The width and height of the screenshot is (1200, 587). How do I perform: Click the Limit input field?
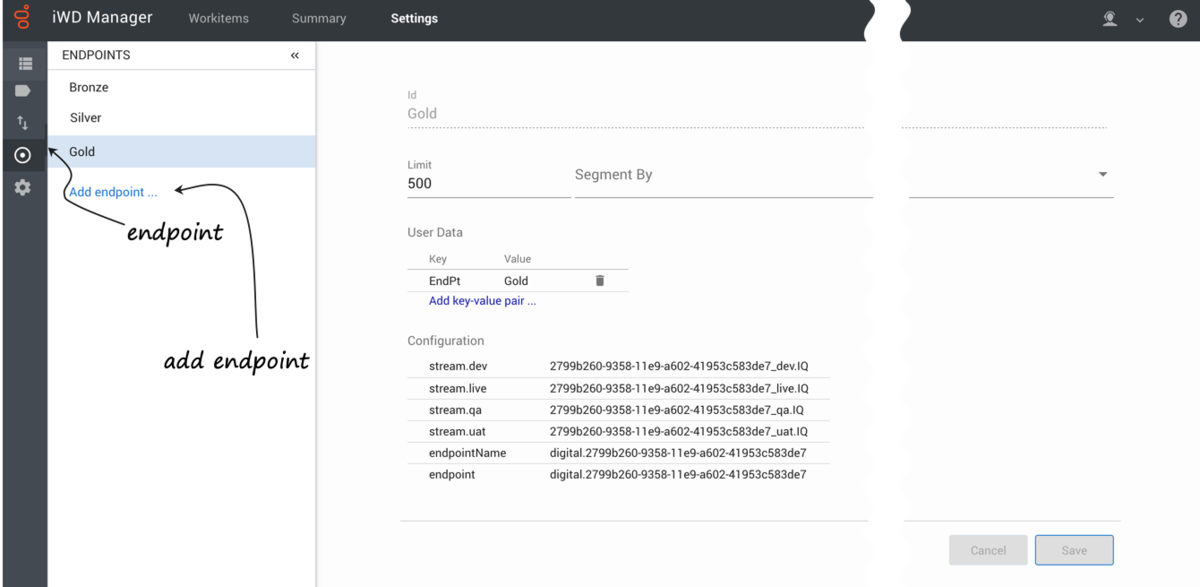487,184
